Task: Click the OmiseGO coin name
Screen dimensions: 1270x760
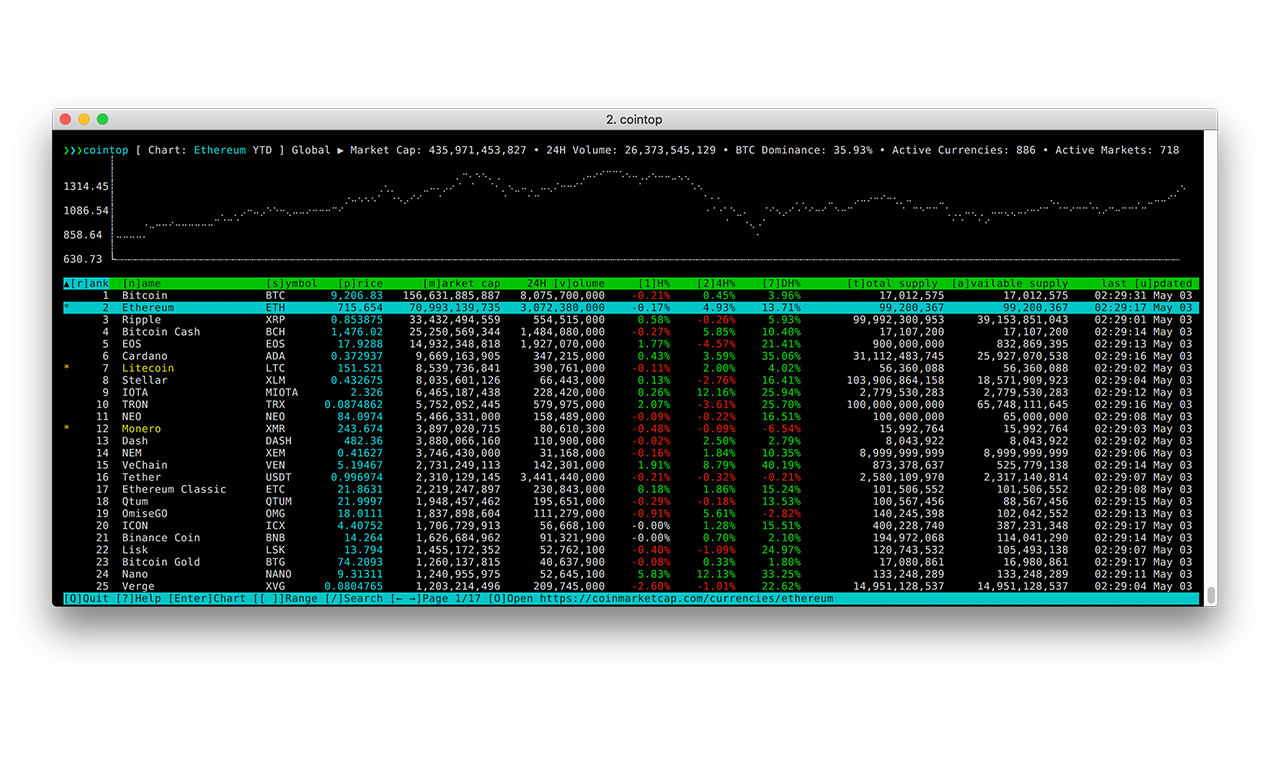Action: [145, 513]
